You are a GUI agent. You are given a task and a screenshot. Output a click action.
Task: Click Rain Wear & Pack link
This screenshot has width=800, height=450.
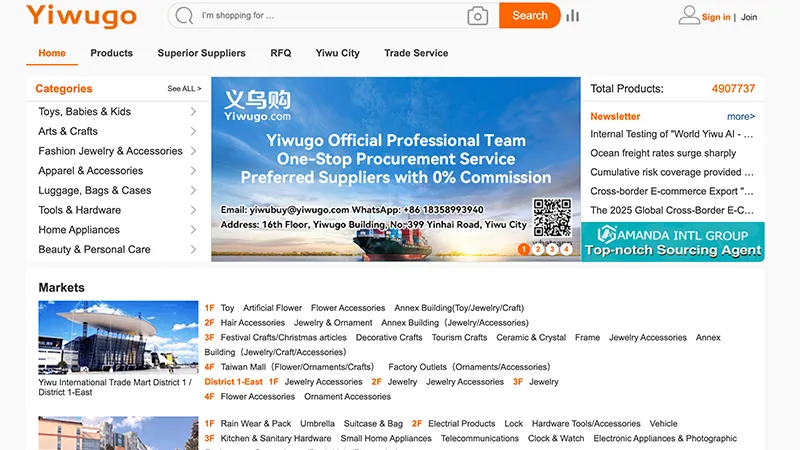click(x=256, y=423)
